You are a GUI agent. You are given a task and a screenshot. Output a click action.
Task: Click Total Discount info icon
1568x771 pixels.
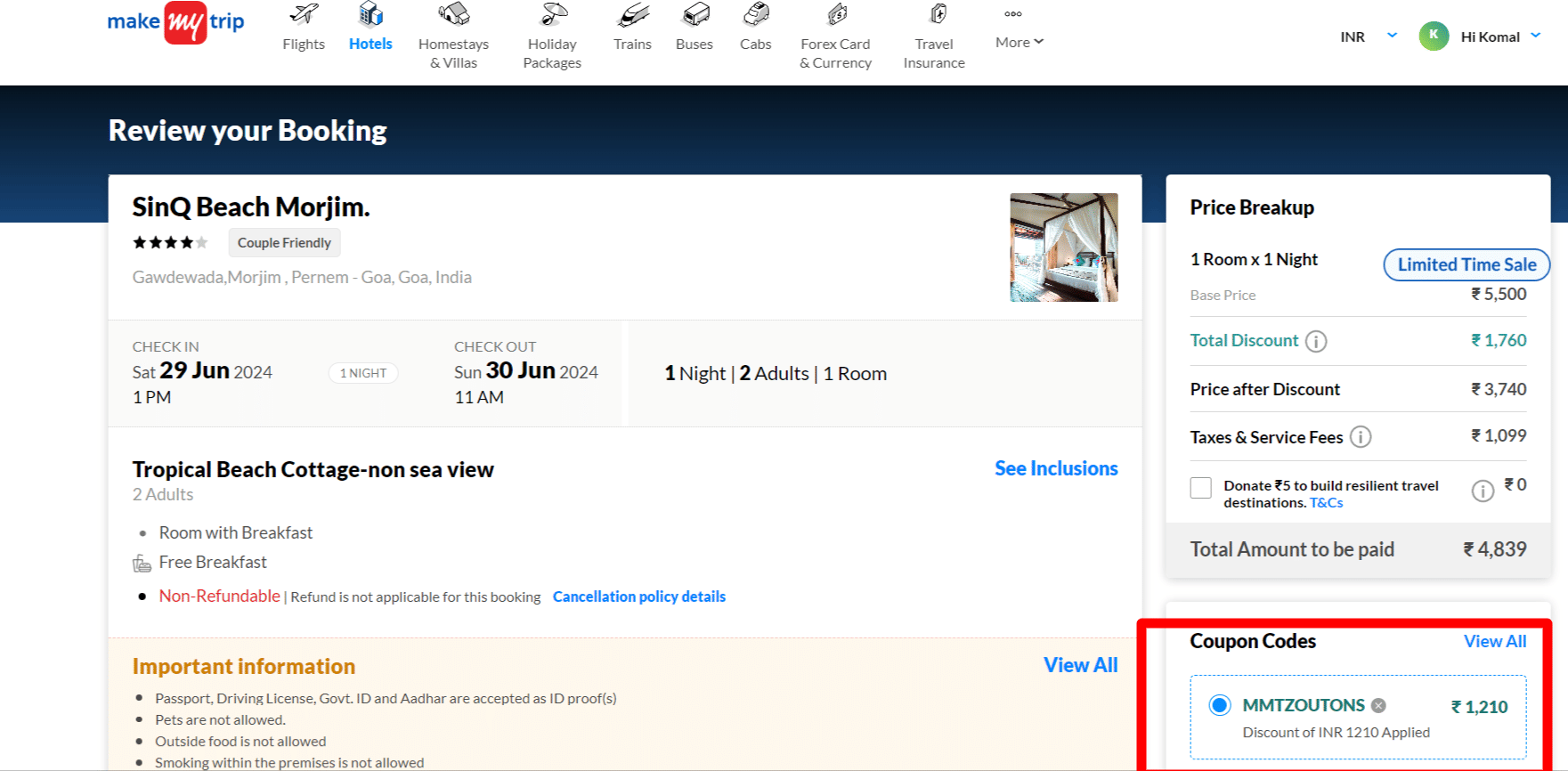coord(1316,342)
